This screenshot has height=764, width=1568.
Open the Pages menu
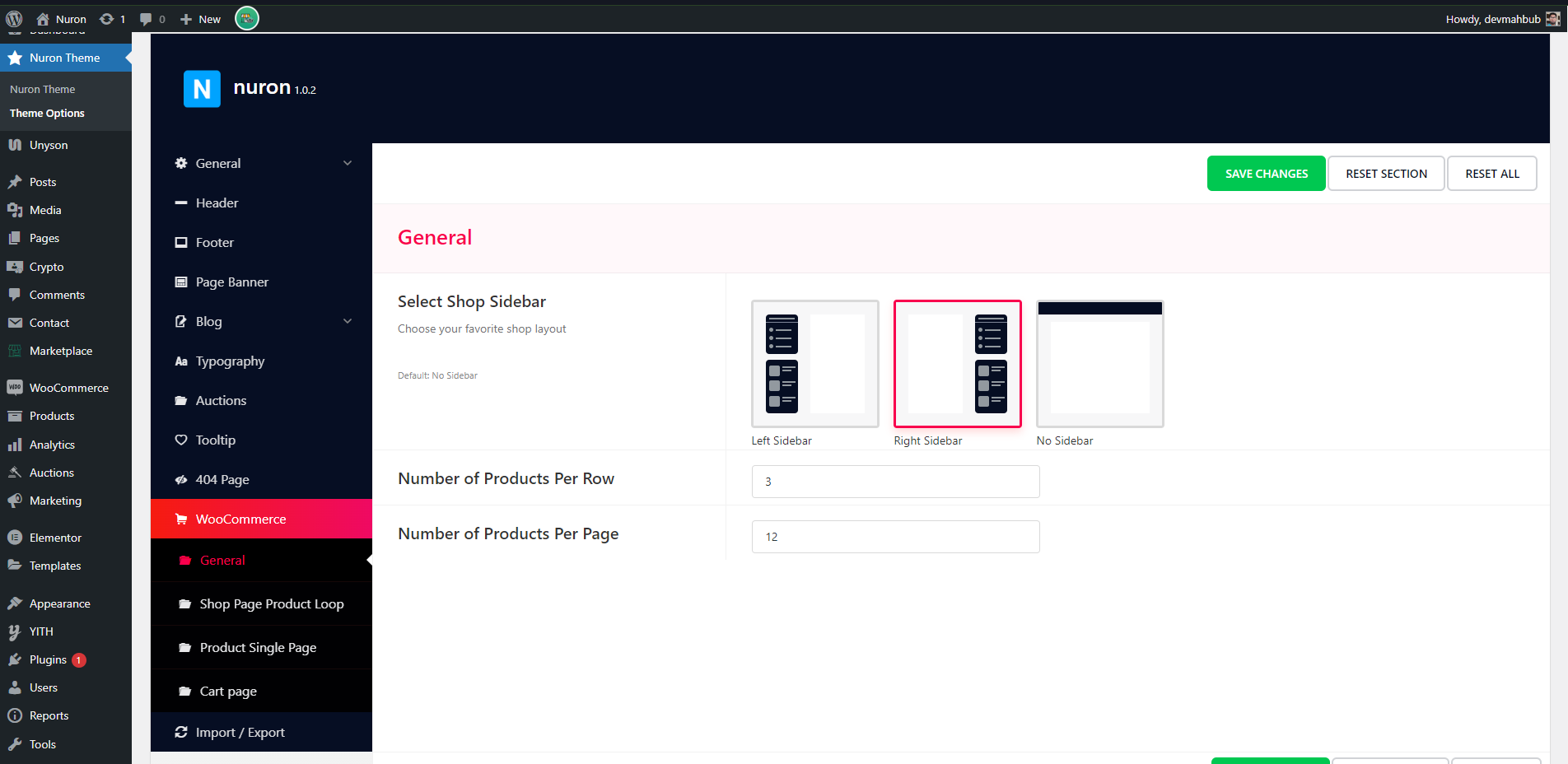tap(66, 238)
